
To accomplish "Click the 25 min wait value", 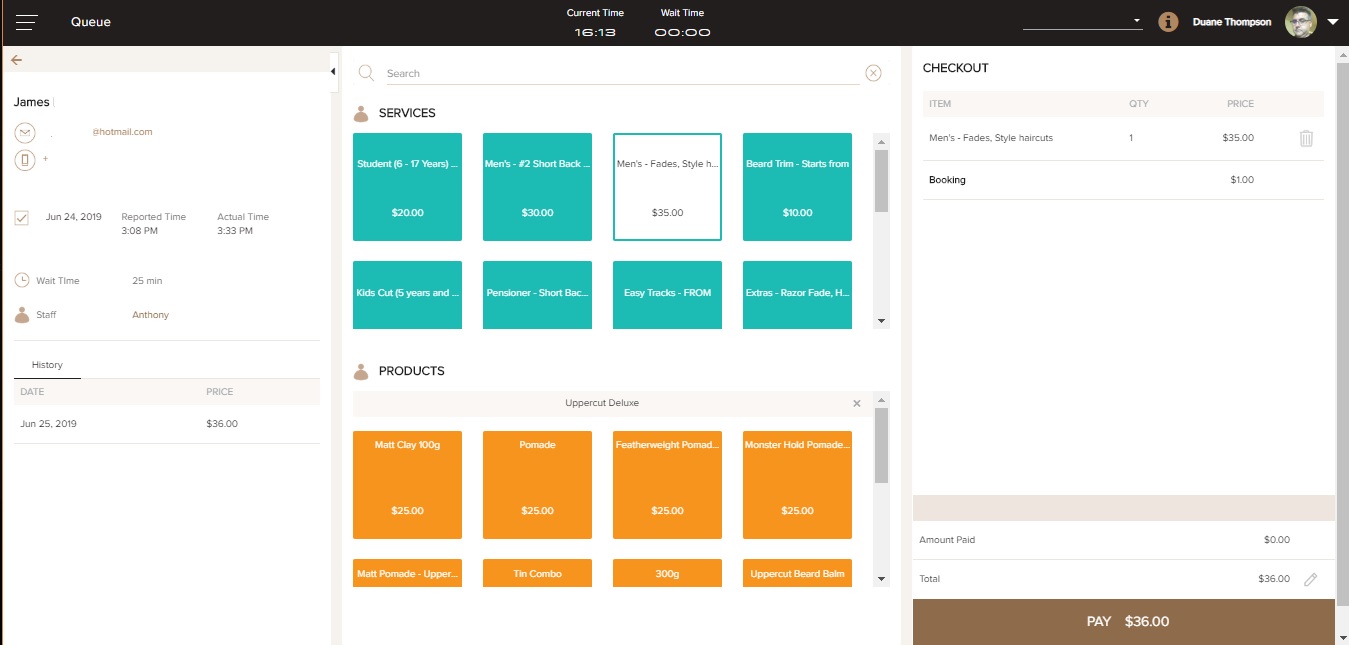I will (x=147, y=281).
